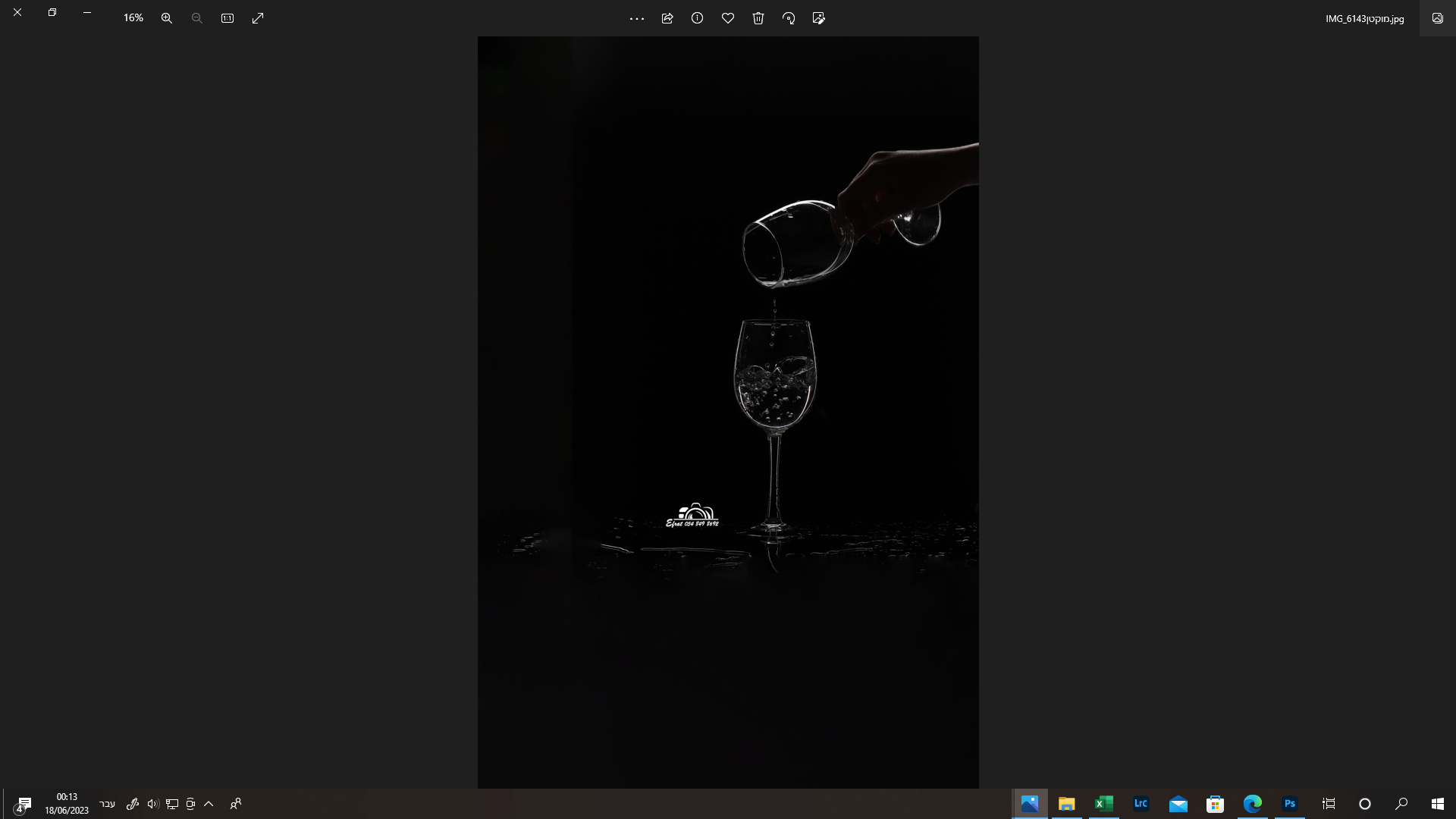The image size is (1456, 819).
Task: Open Microsoft Edge from the taskbar
Action: click(1254, 804)
